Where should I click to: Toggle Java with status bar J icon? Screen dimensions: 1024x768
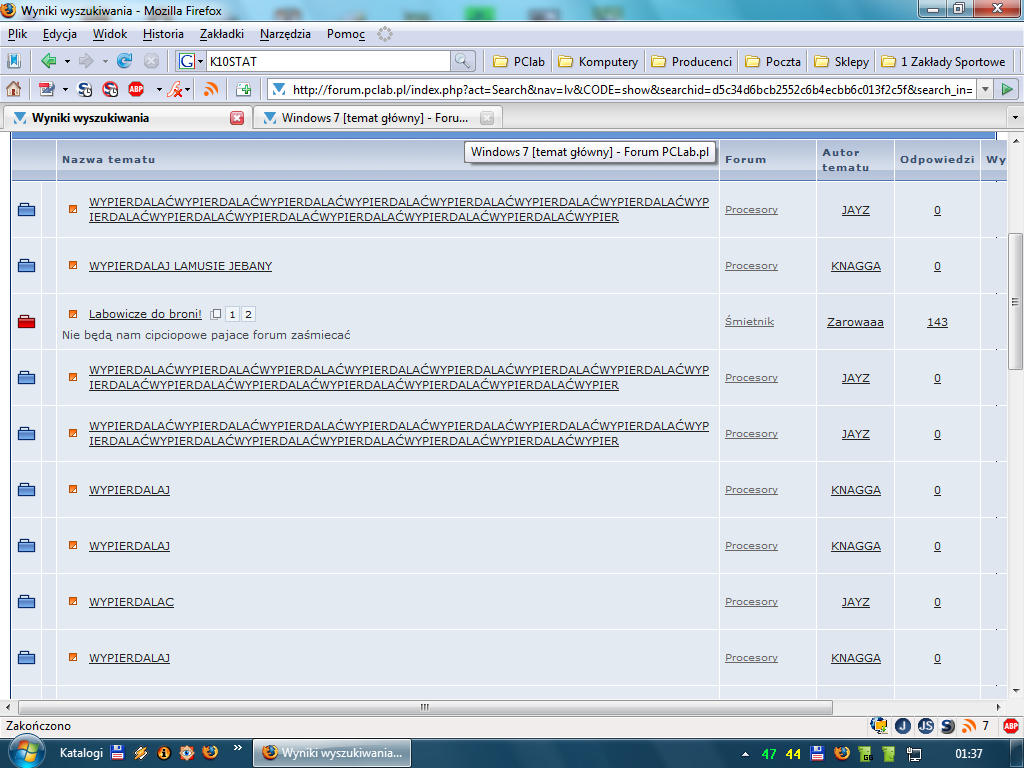902,726
